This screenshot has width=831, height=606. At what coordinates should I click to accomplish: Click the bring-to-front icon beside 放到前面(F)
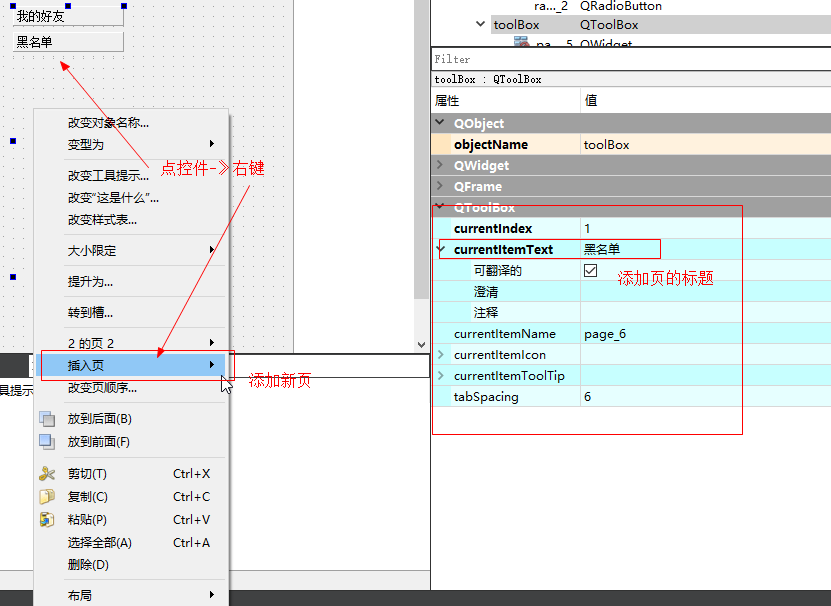47,442
